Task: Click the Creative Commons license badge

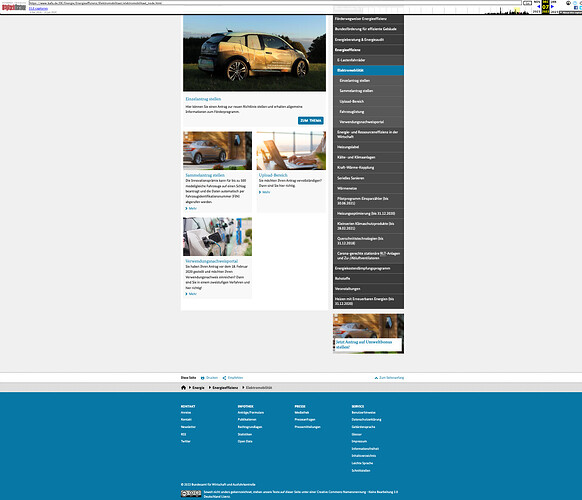Action: pos(191,494)
